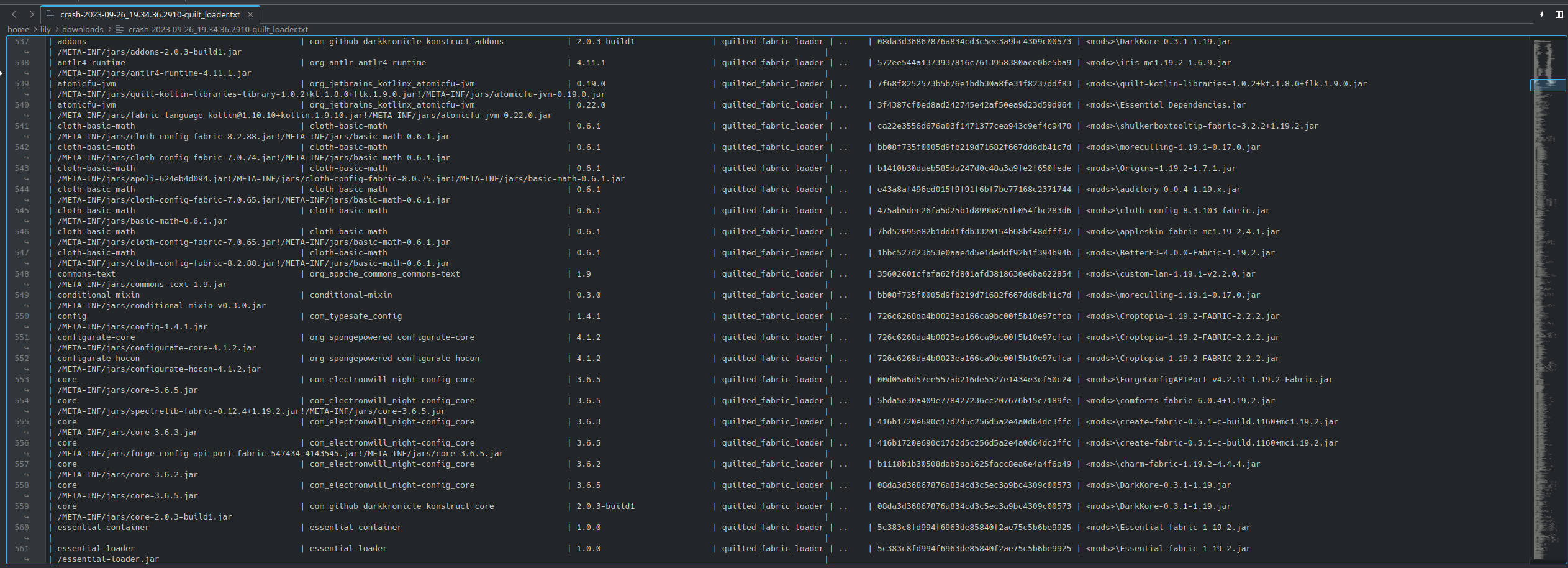The image size is (1568, 568).
Task: Close the crash log tab with its X
Action: [x=250, y=14]
